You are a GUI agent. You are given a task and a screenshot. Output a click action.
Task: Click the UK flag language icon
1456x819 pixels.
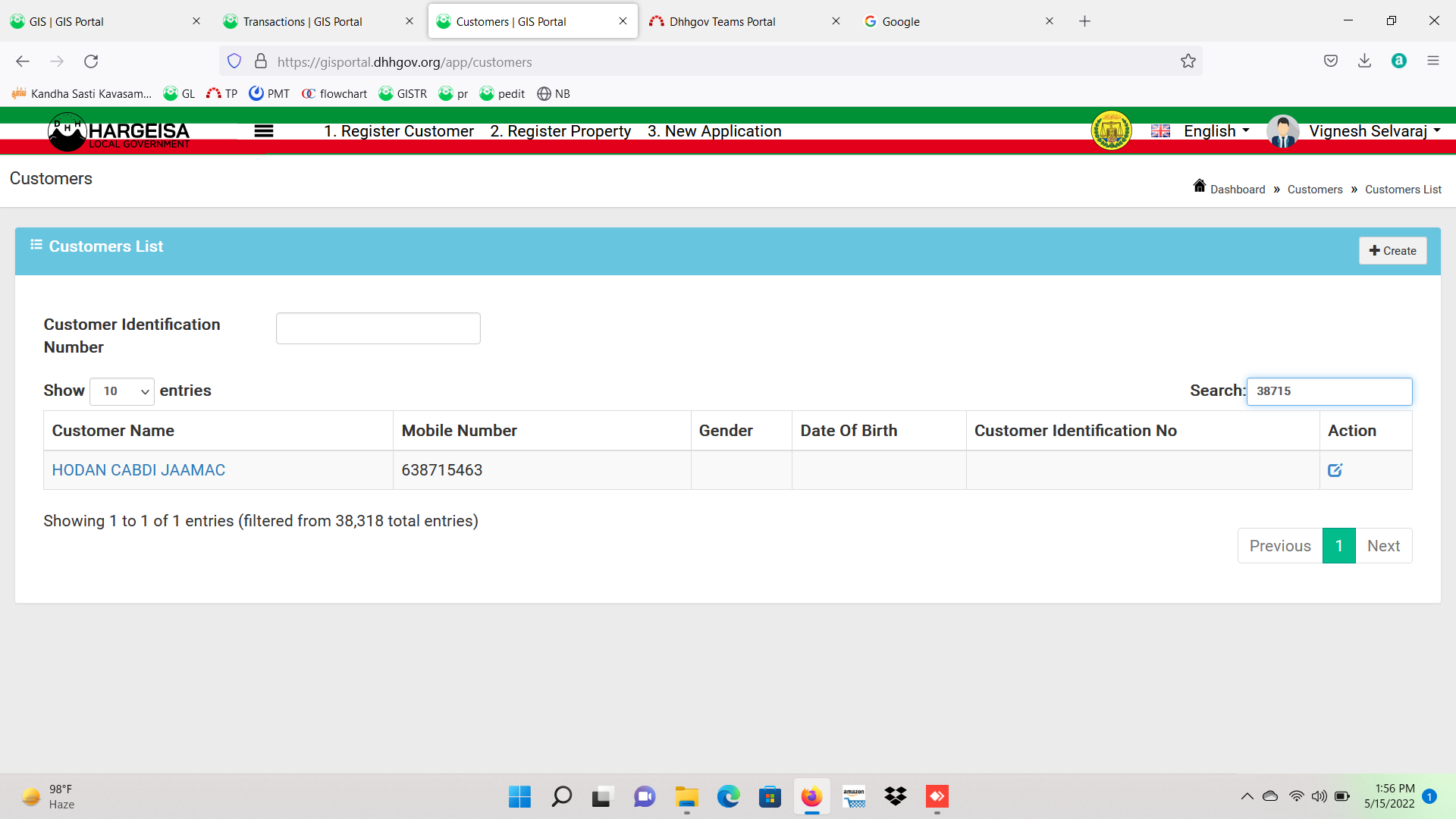pyautogui.click(x=1160, y=131)
